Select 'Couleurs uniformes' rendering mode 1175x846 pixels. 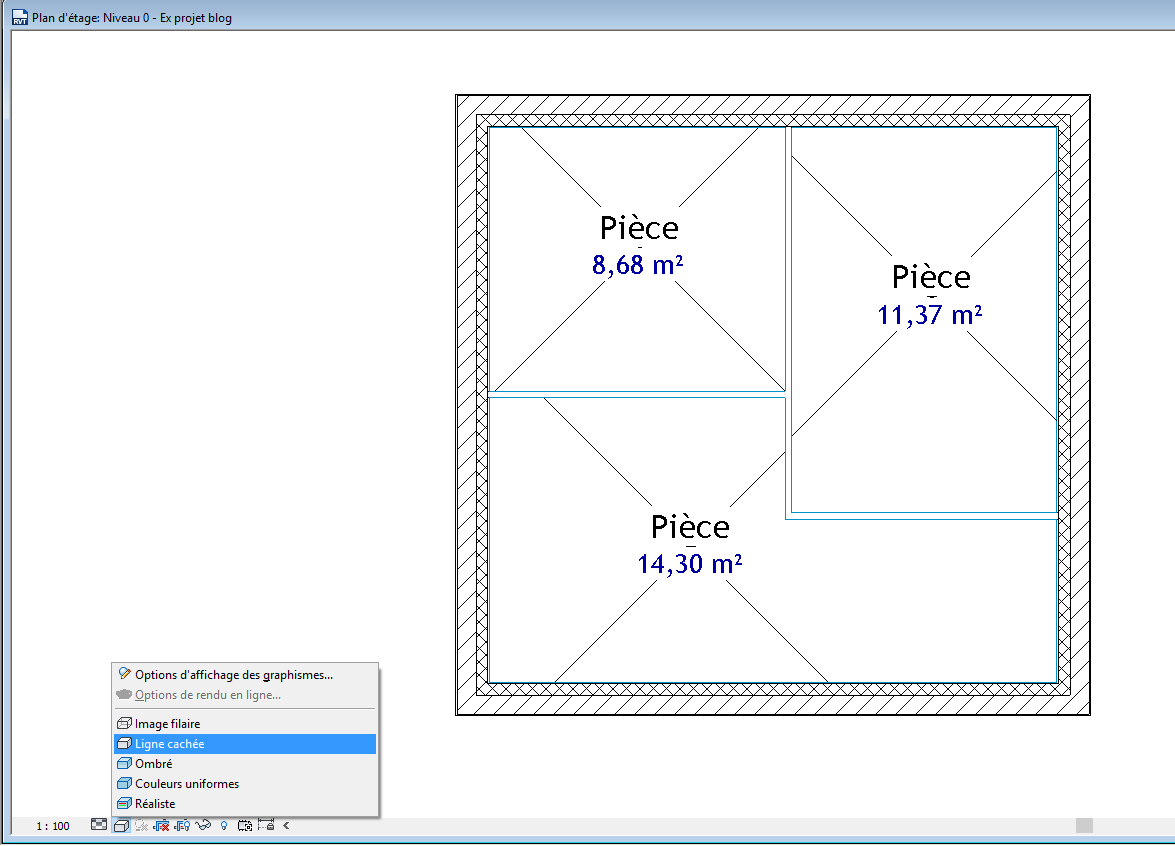click(x=186, y=783)
